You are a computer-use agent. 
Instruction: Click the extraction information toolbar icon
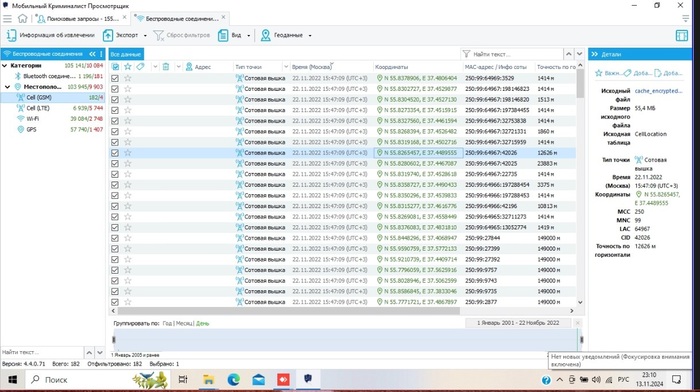click(11, 35)
